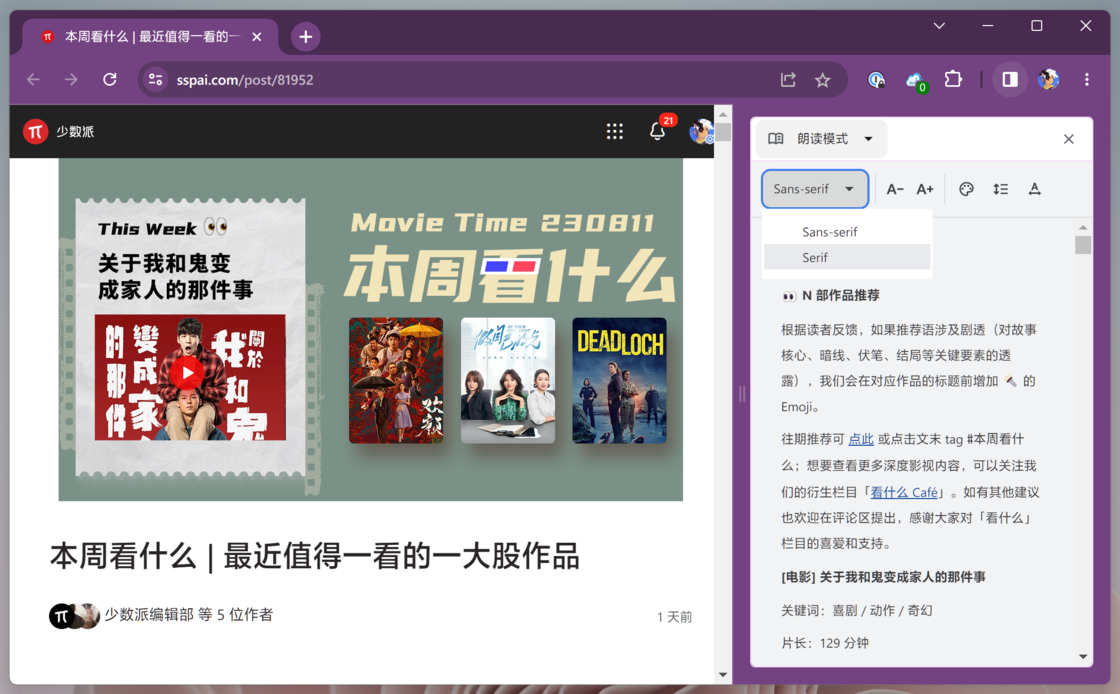Toggle the browser side panel button

tap(1010, 79)
